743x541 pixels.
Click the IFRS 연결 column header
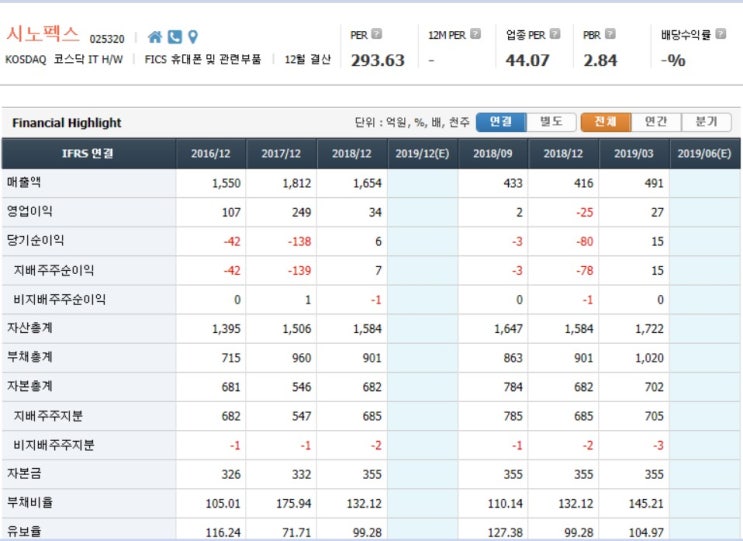(x=88, y=153)
